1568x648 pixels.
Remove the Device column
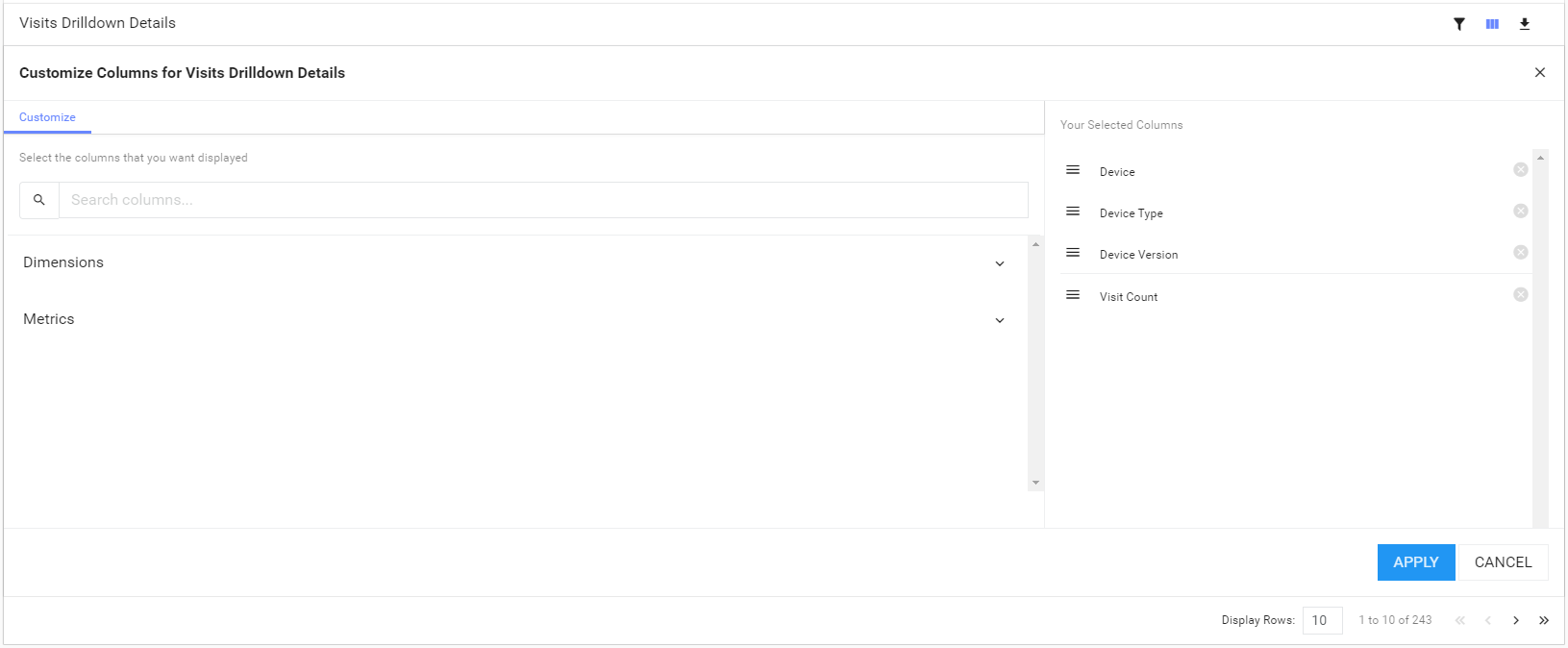[x=1521, y=169]
